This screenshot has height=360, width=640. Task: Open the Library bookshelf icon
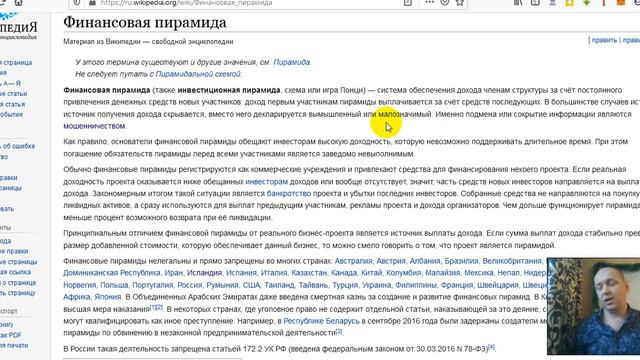click(518, 2)
